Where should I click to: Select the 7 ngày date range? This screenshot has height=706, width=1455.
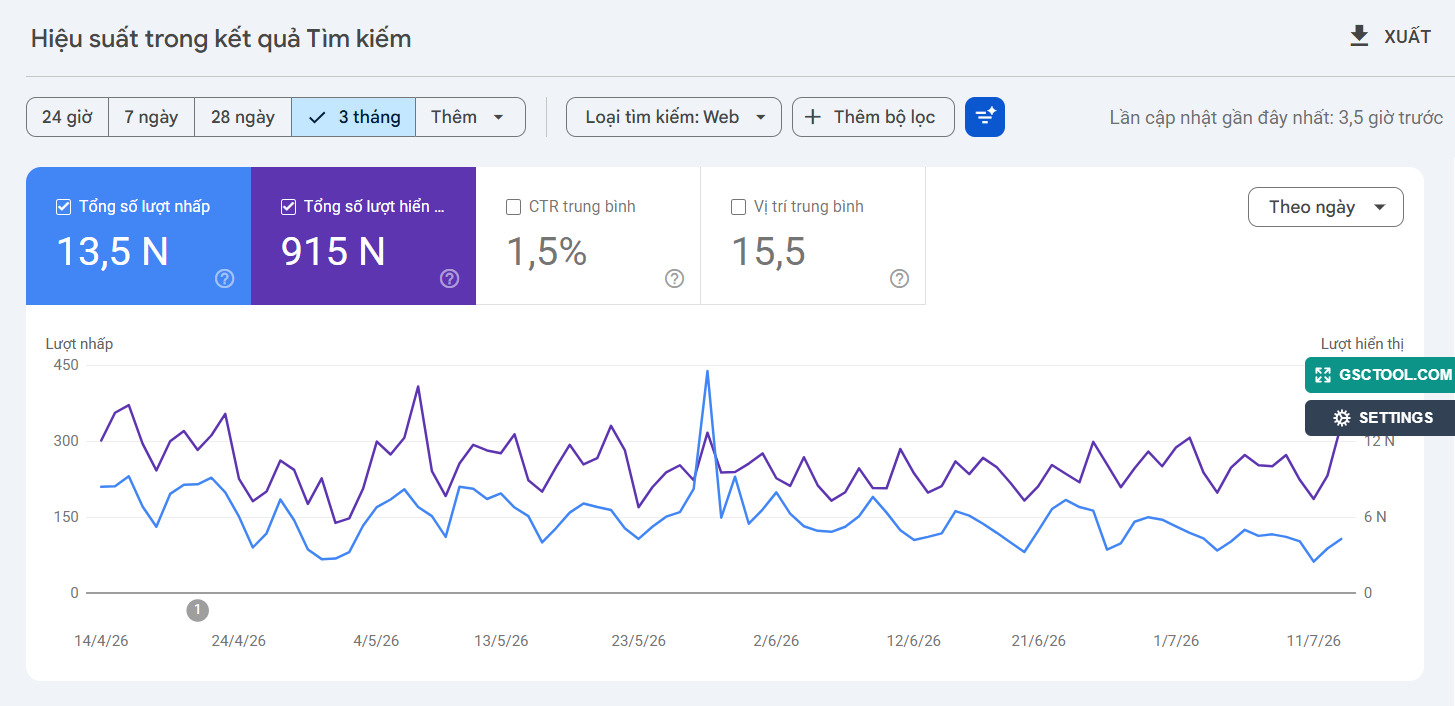[x=151, y=117]
